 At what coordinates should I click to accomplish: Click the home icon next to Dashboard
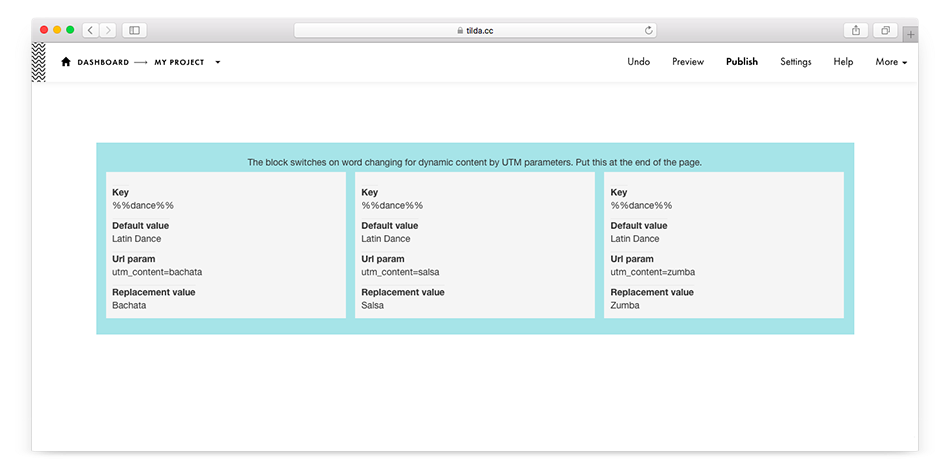66,62
